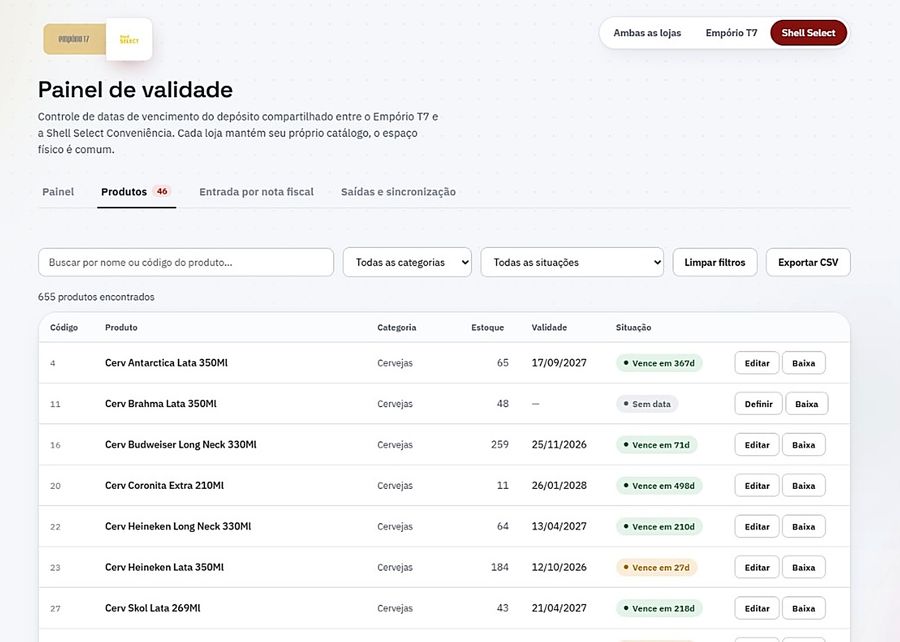Select product name 'Cerv Antarctica Lata 350Ml'

(166, 363)
